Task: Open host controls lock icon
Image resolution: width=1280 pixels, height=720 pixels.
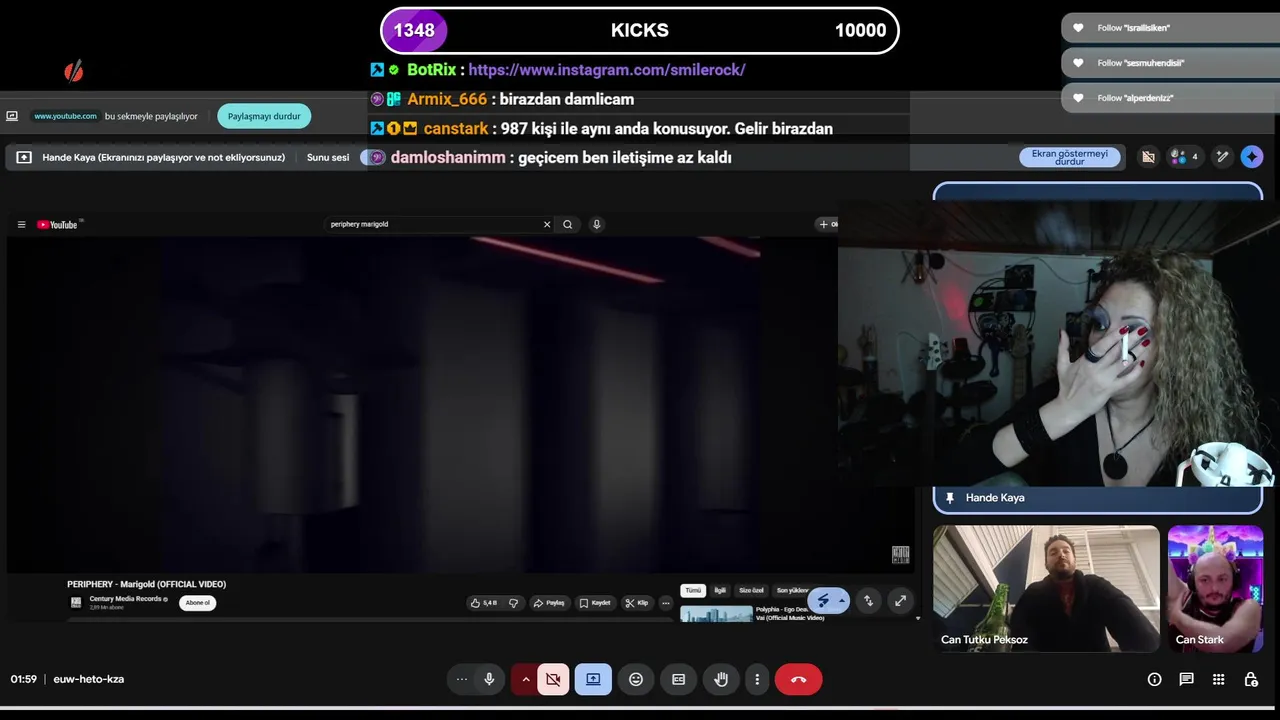Action: click(x=1250, y=679)
